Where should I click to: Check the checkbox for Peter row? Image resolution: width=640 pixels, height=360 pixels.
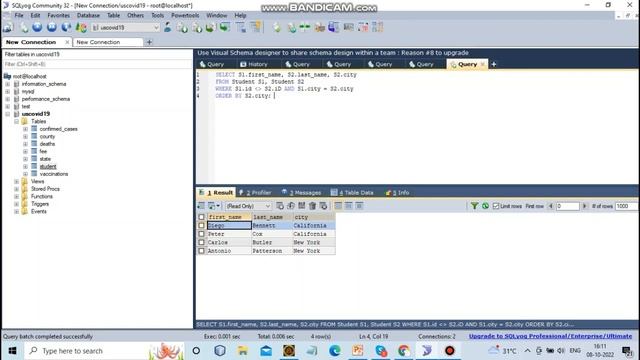201,234
